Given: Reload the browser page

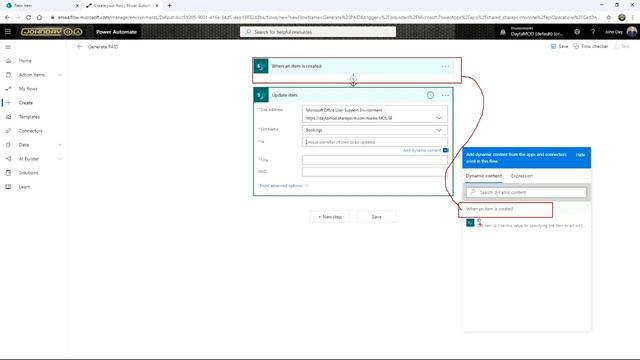Looking at the screenshot, I should 29,18.
